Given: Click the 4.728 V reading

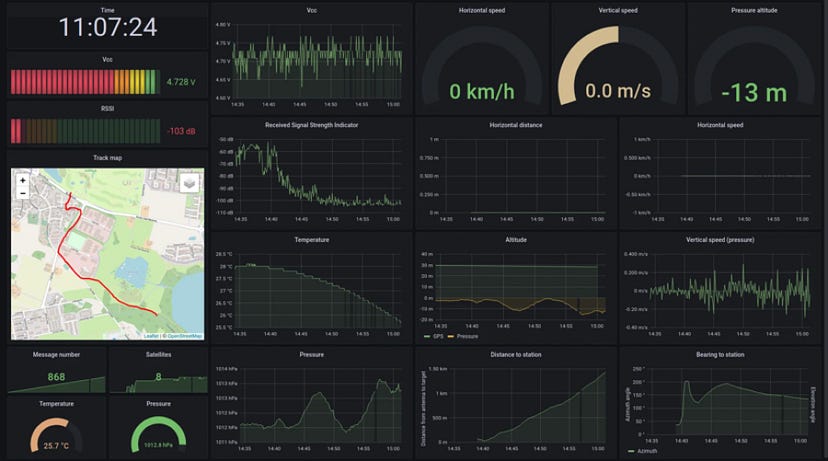Looking at the screenshot, I should point(181,82).
